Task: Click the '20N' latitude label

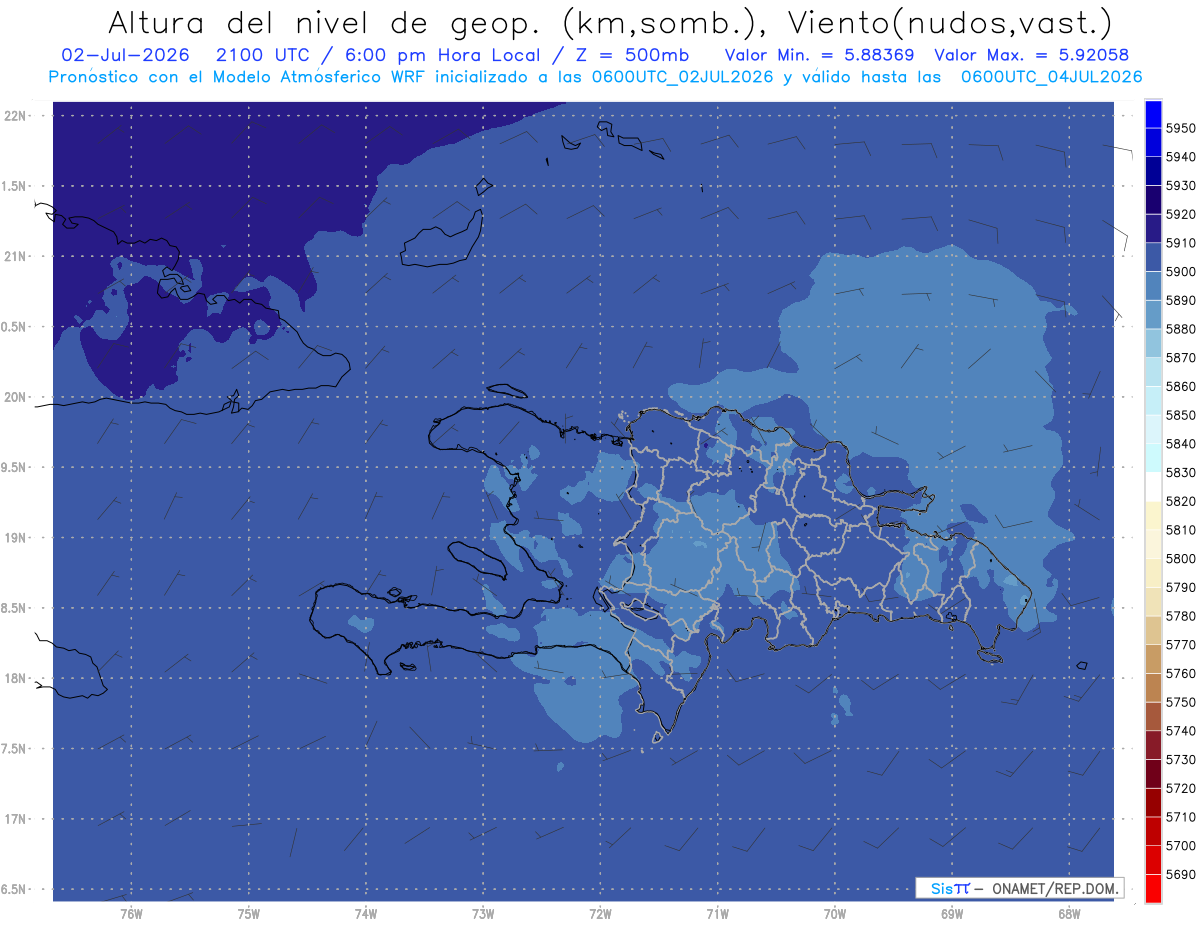Action: 14,397
